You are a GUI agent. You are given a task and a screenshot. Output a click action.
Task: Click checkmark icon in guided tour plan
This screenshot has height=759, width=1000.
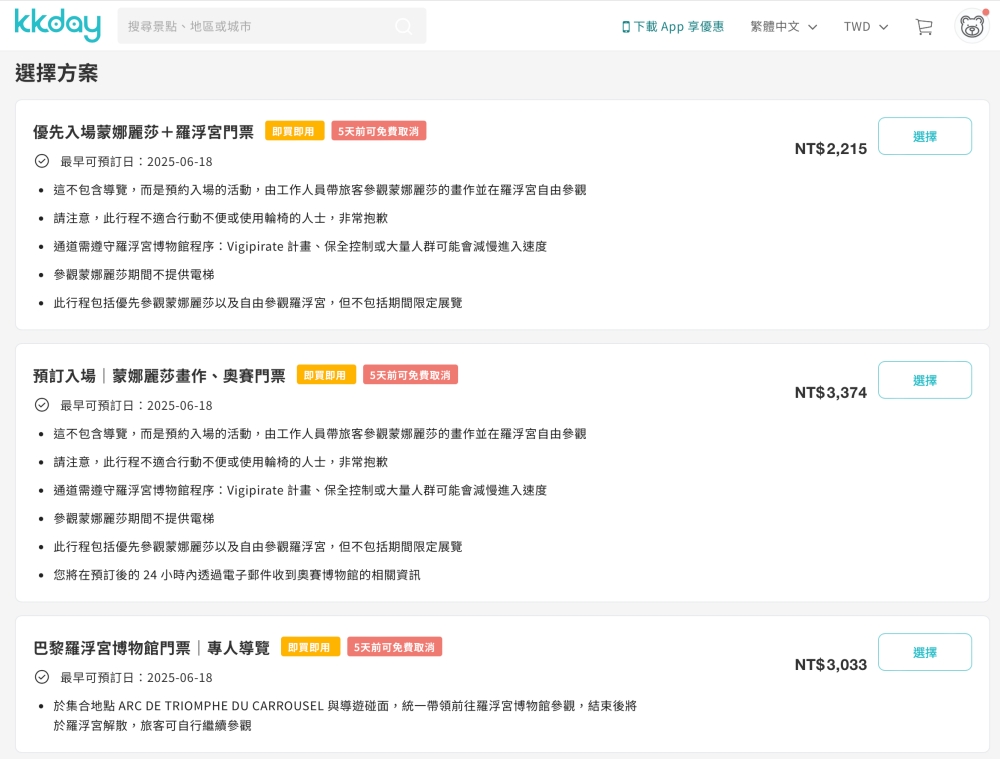[42, 677]
